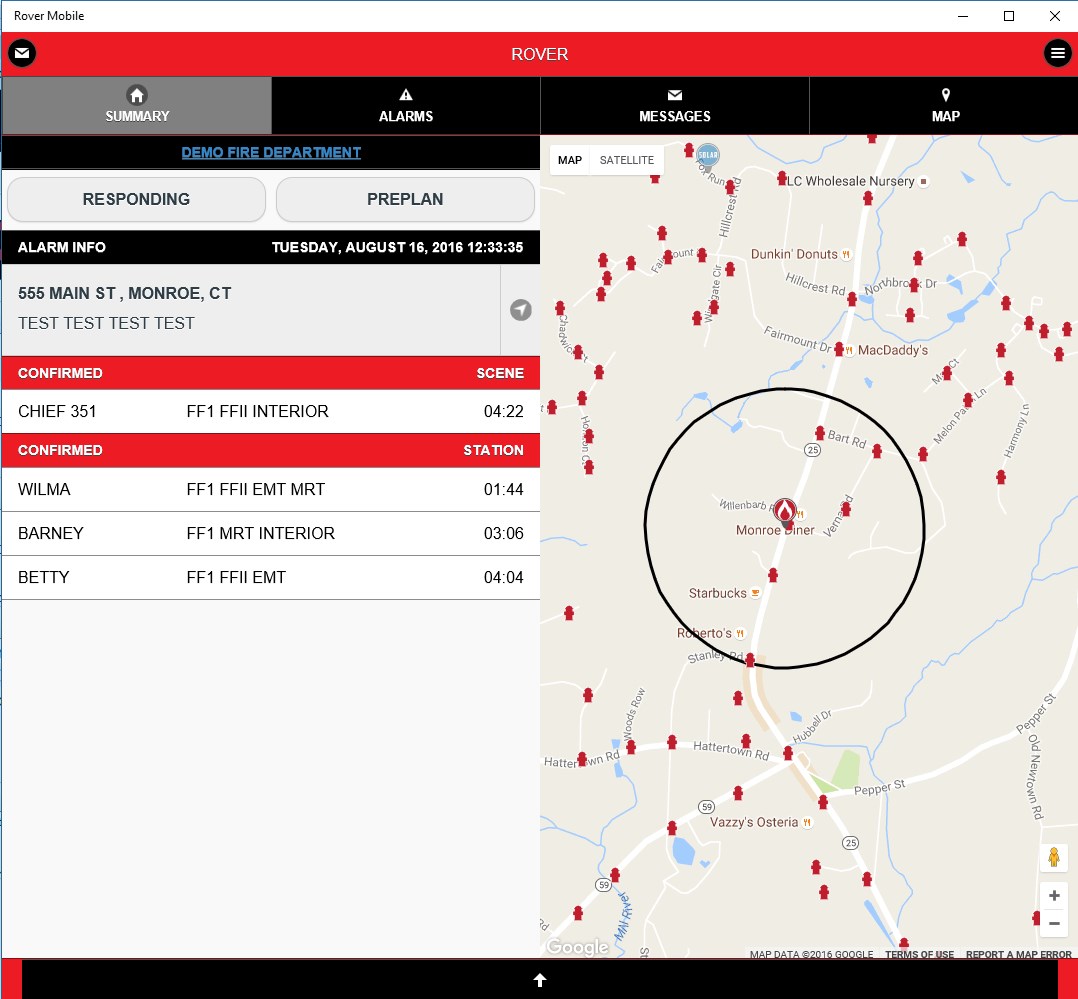This screenshot has height=999, width=1078.
Task: Click the solar marker icon at map top
Action: tap(707, 155)
